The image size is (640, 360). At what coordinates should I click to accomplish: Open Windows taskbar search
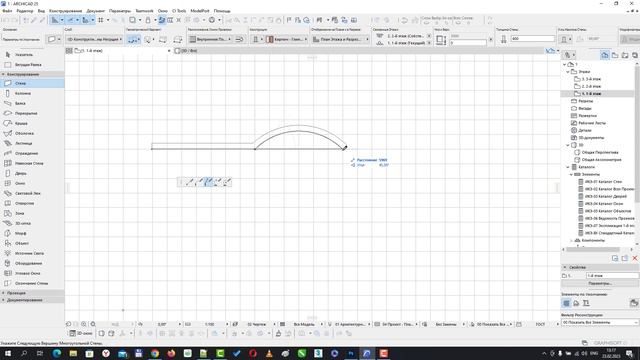pyautogui.click(x=24, y=353)
